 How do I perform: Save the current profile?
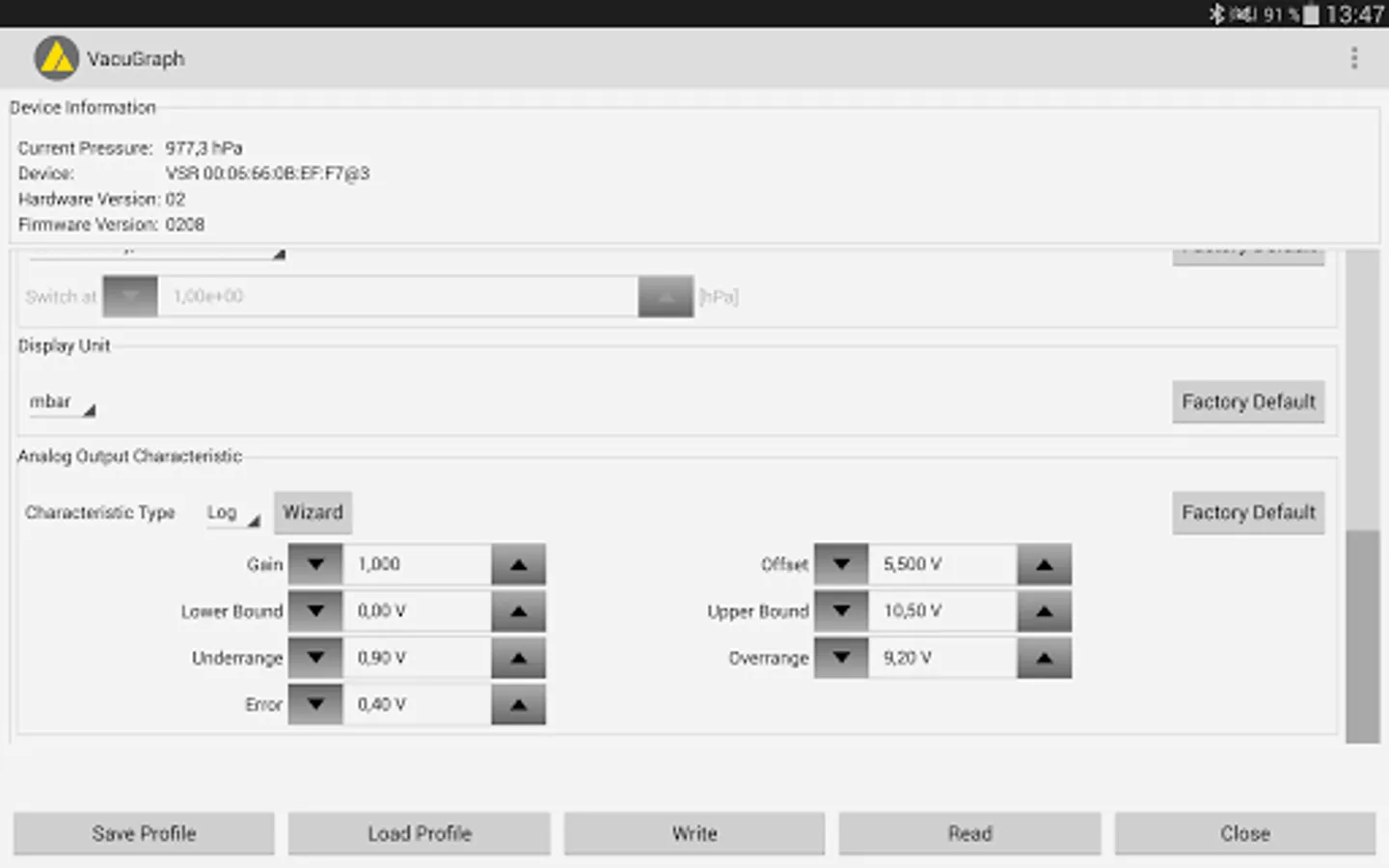[x=143, y=833]
